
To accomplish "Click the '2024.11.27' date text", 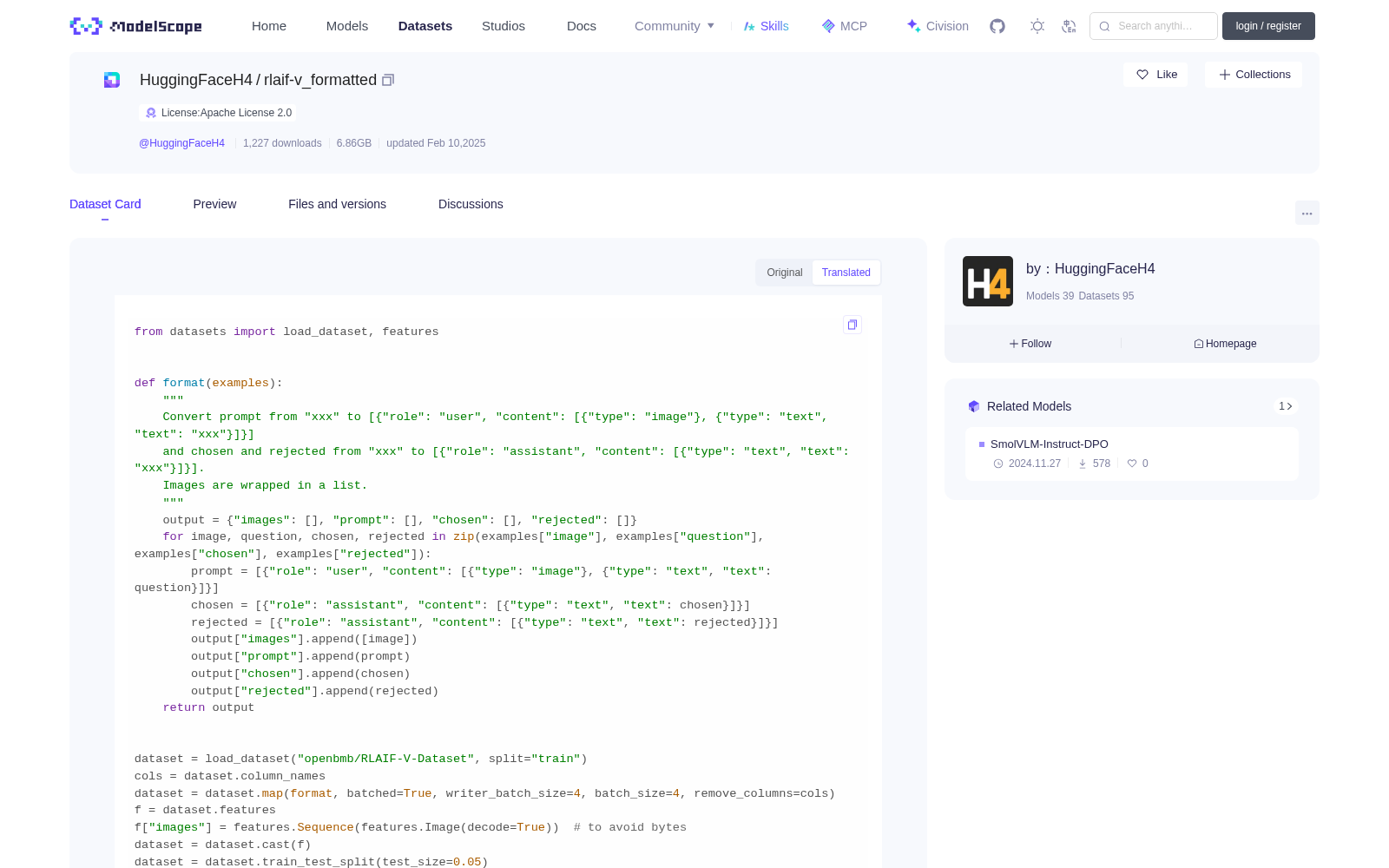I will coord(1035,464).
